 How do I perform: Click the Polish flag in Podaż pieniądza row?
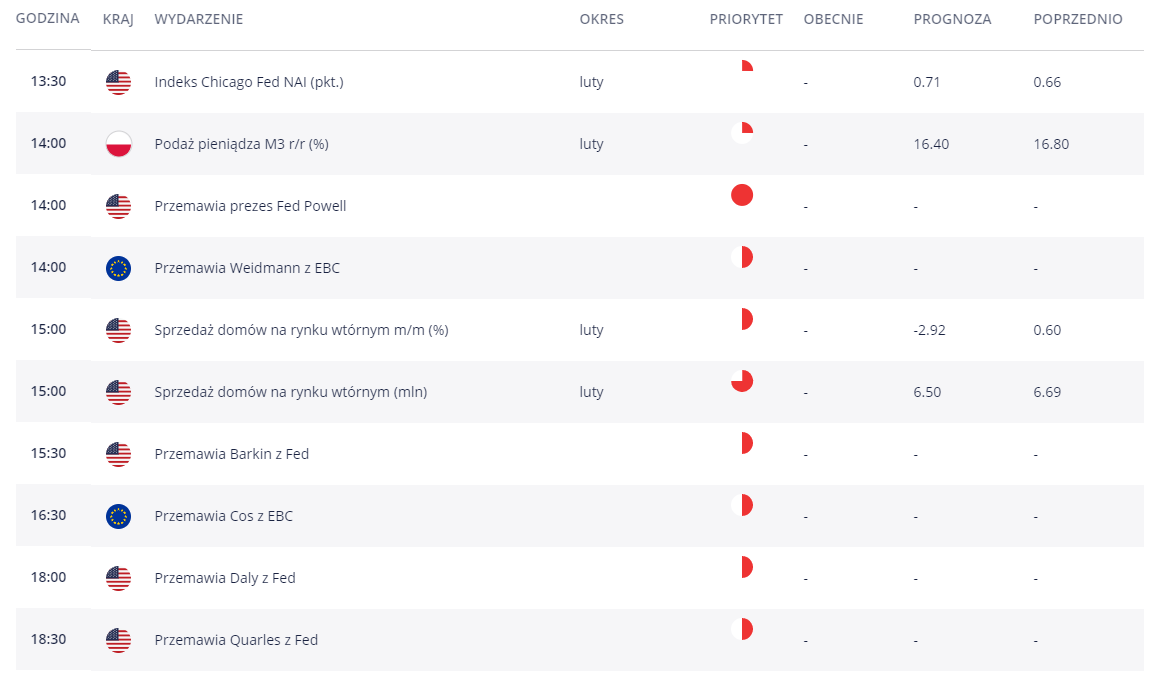[x=118, y=144]
